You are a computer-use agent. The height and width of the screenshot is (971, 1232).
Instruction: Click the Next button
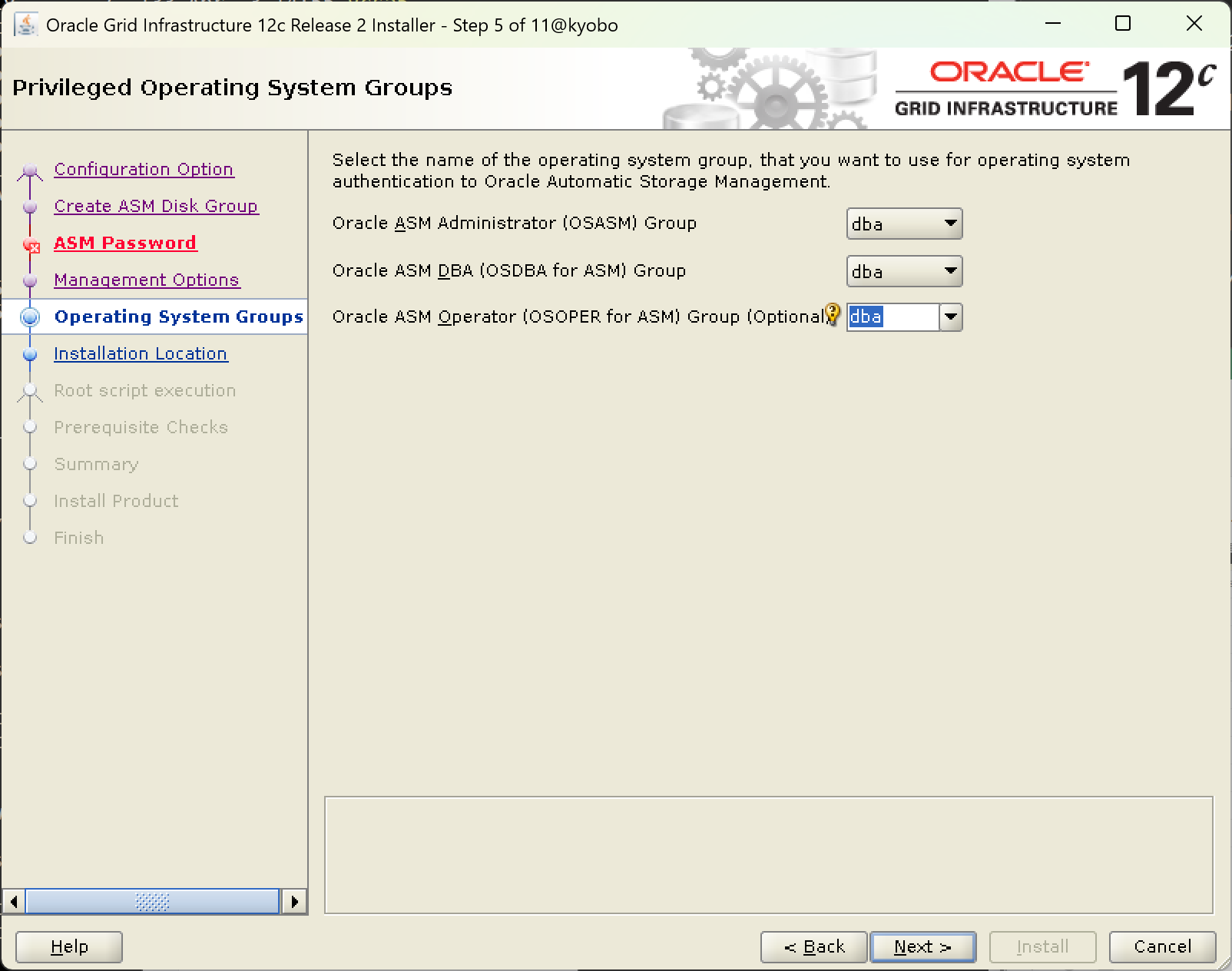[923, 946]
